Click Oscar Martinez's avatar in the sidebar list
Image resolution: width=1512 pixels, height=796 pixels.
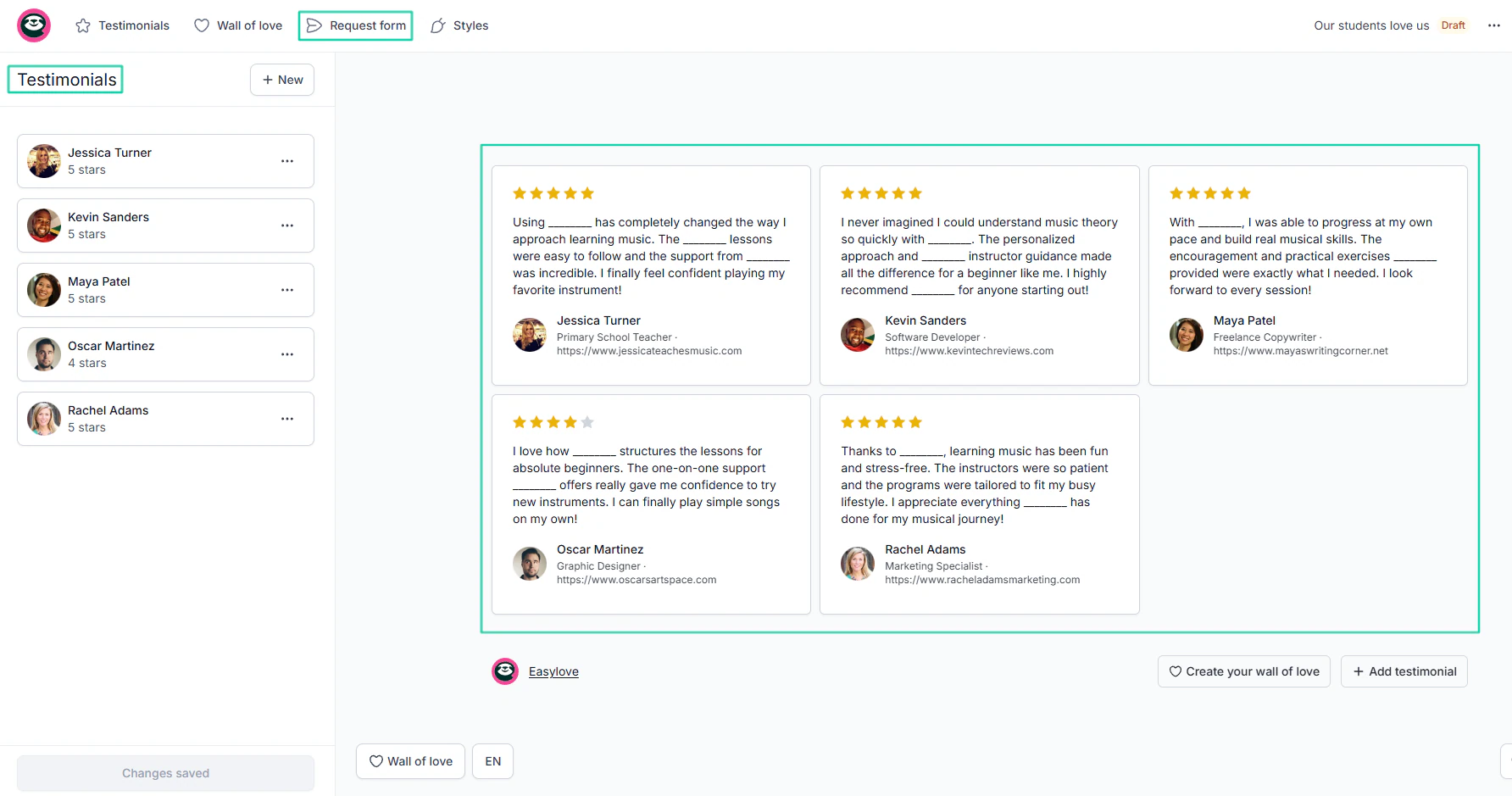click(x=44, y=354)
